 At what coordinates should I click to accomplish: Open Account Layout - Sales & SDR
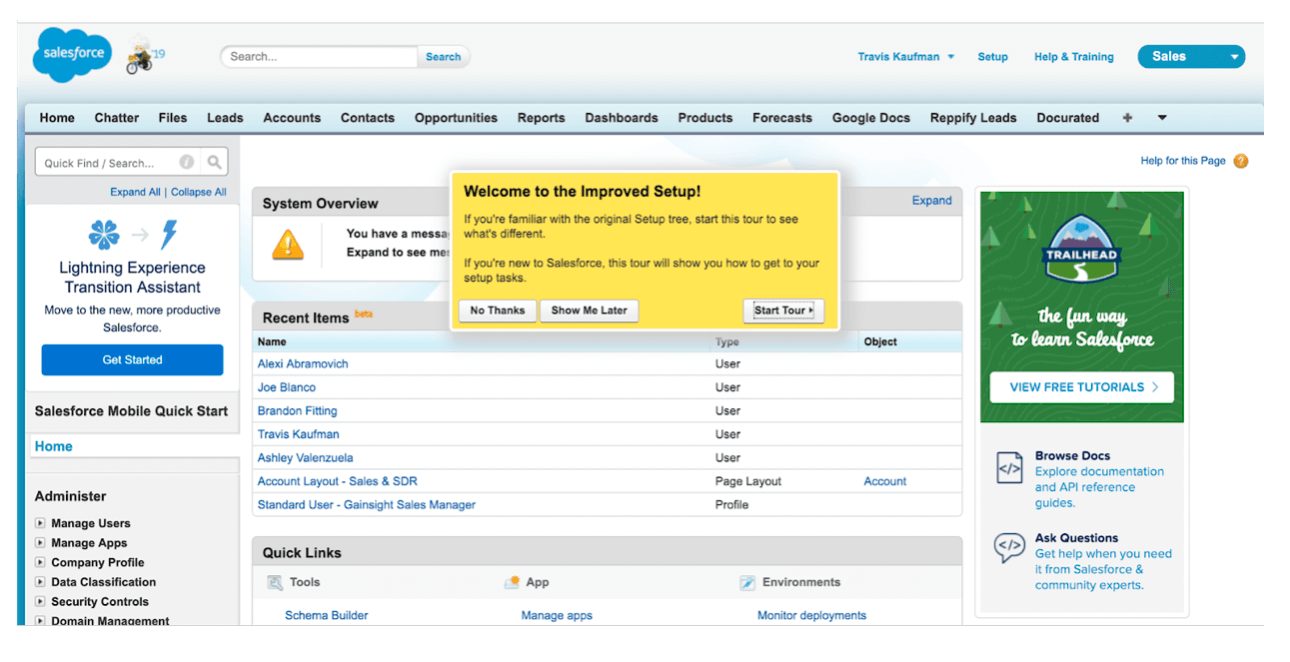click(337, 481)
